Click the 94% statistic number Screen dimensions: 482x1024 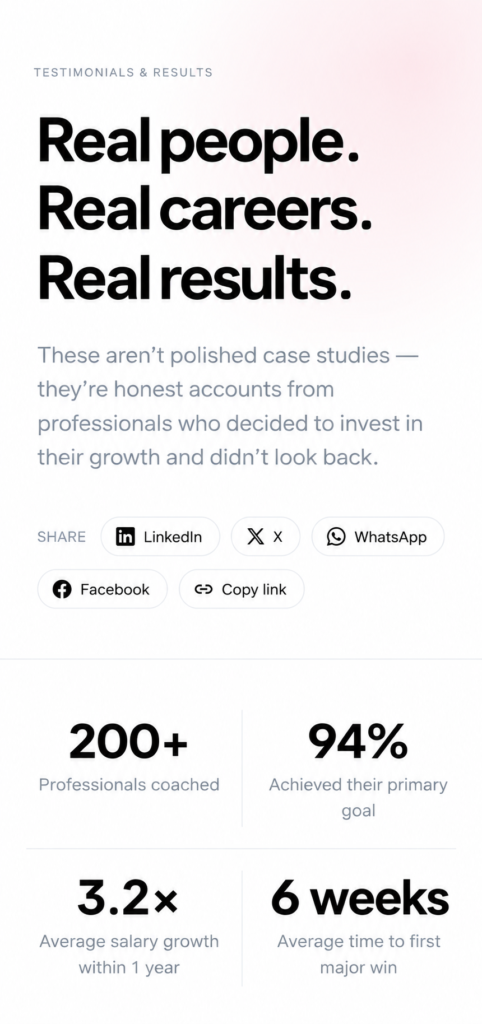(x=358, y=743)
